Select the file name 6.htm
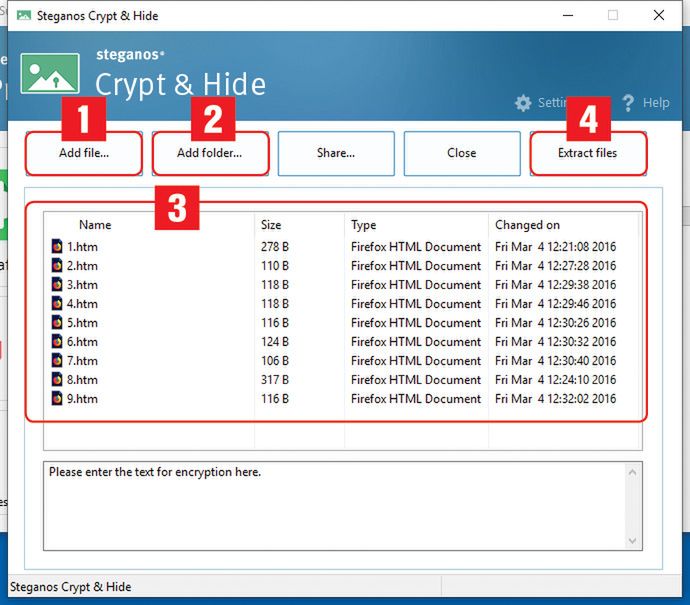This screenshot has width=690, height=605. tap(82, 342)
